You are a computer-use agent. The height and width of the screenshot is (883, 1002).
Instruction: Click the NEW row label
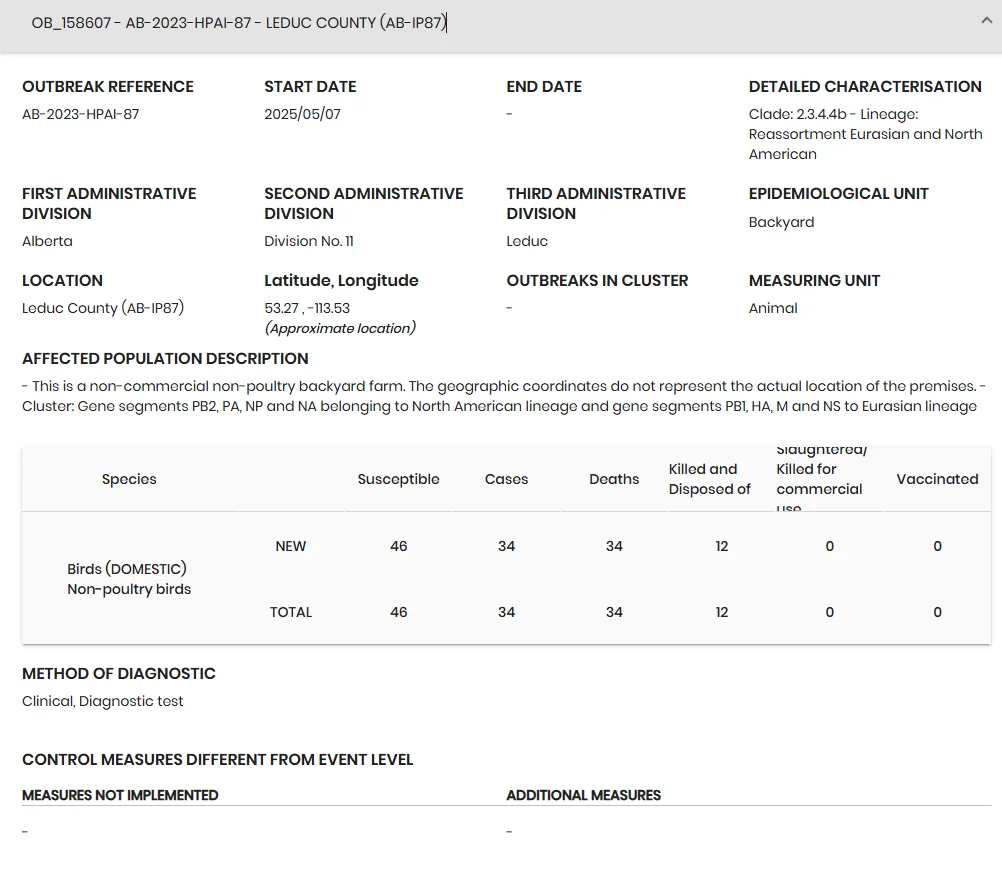click(291, 546)
